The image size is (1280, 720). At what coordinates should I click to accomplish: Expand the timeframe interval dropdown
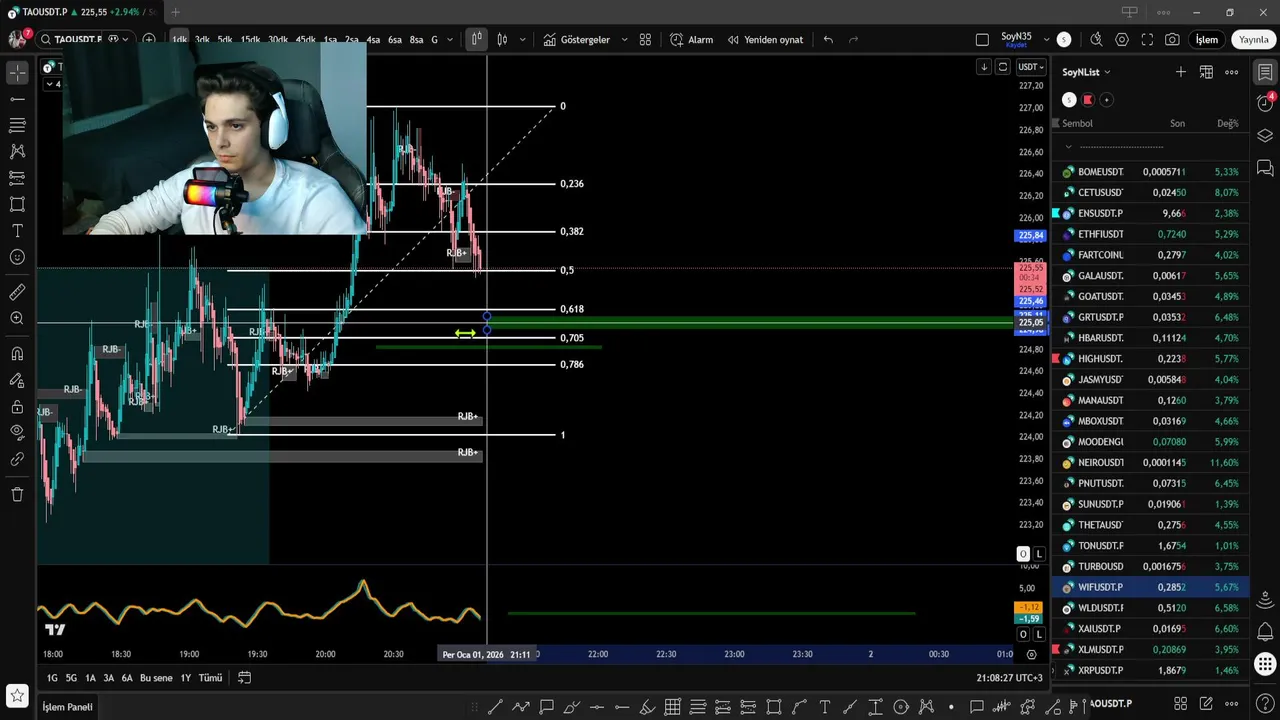tap(450, 40)
